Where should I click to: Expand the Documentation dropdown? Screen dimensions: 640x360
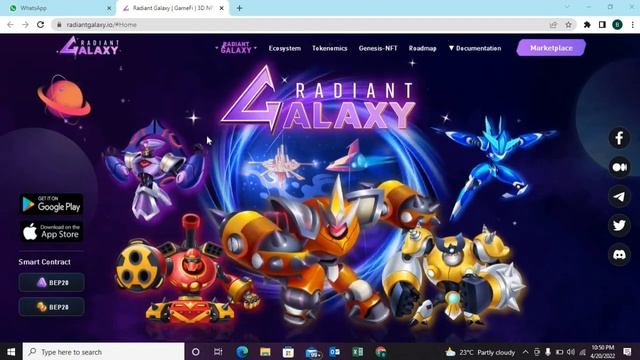click(x=475, y=48)
